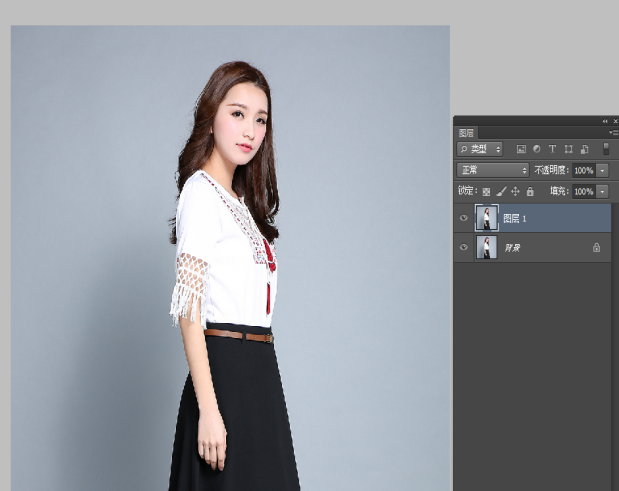The image size is (619, 491).
Task: Open the layers panel flyout menu
Action: click(x=614, y=133)
